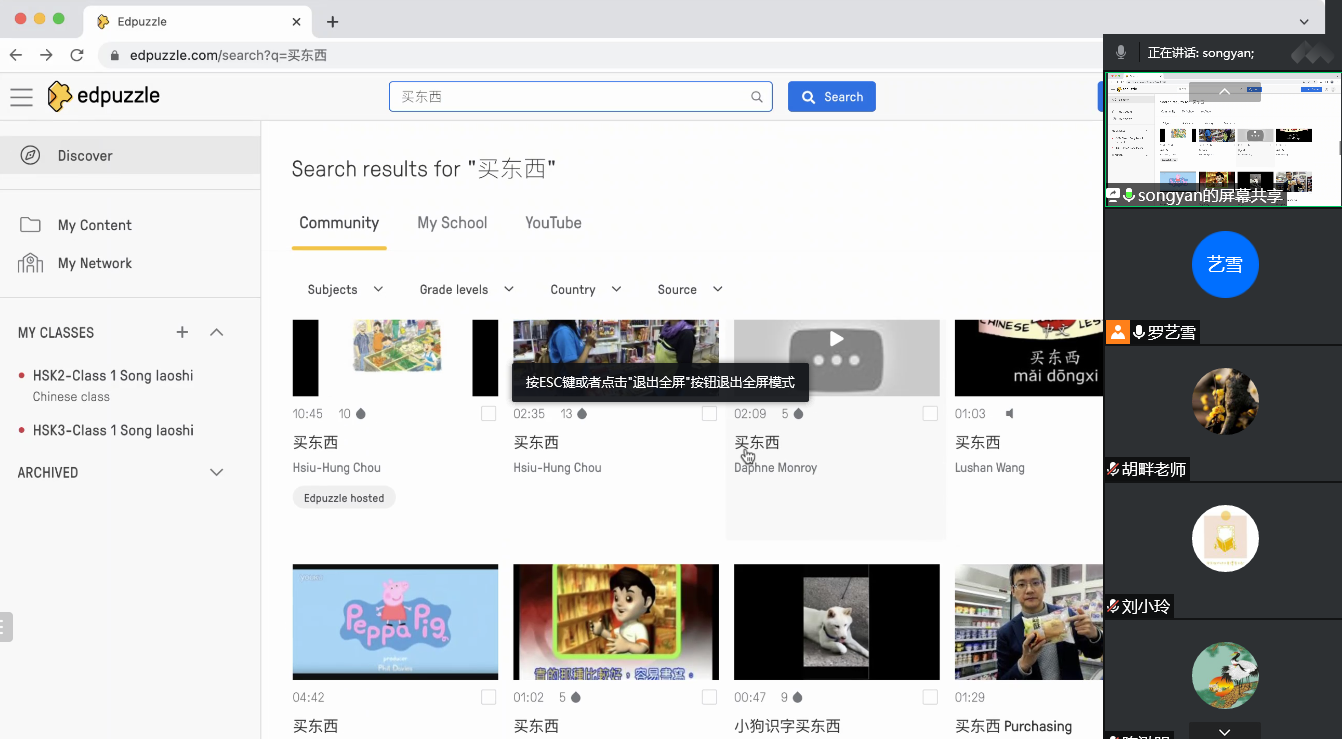Check the box for Peppa Pig video
Image resolution: width=1342 pixels, height=739 pixels.
pyautogui.click(x=488, y=697)
